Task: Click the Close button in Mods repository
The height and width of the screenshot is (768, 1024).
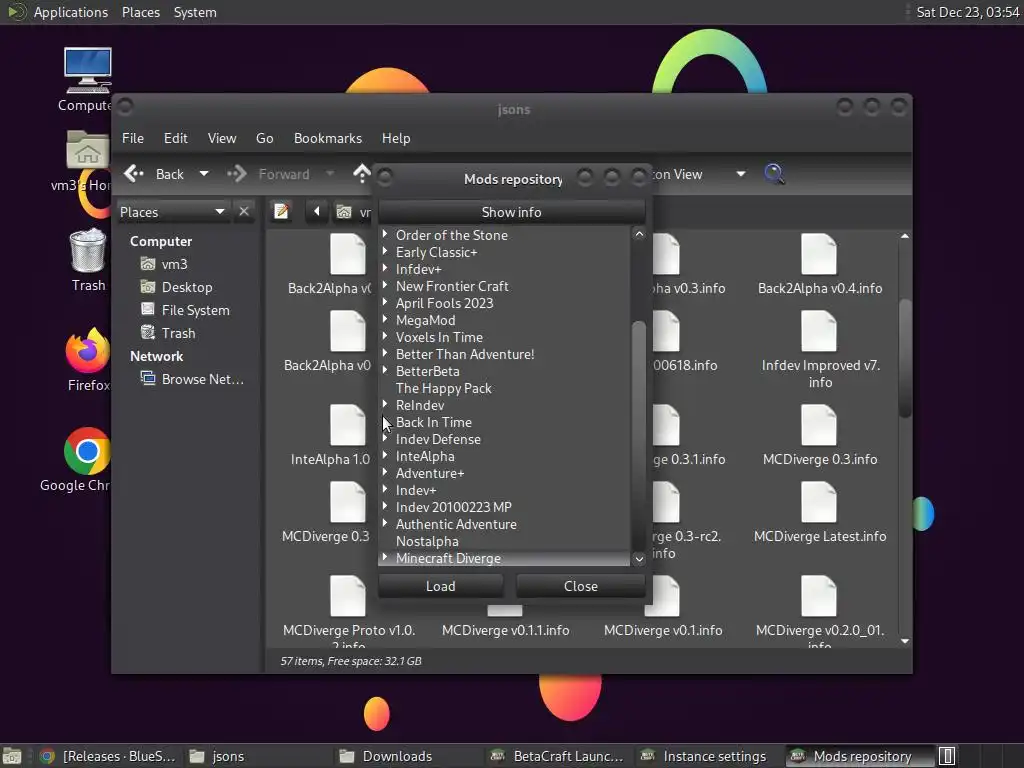Action: click(x=580, y=586)
